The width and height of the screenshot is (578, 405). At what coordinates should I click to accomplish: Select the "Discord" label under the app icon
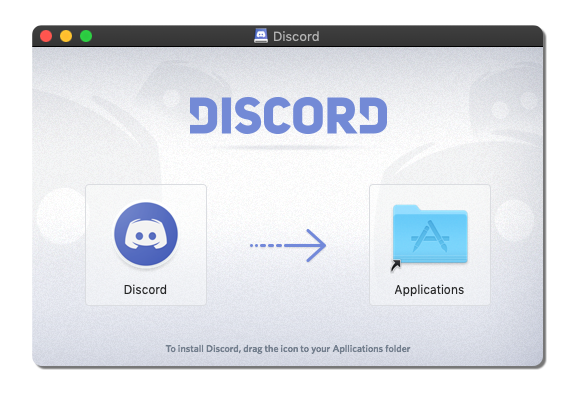tap(145, 290)
